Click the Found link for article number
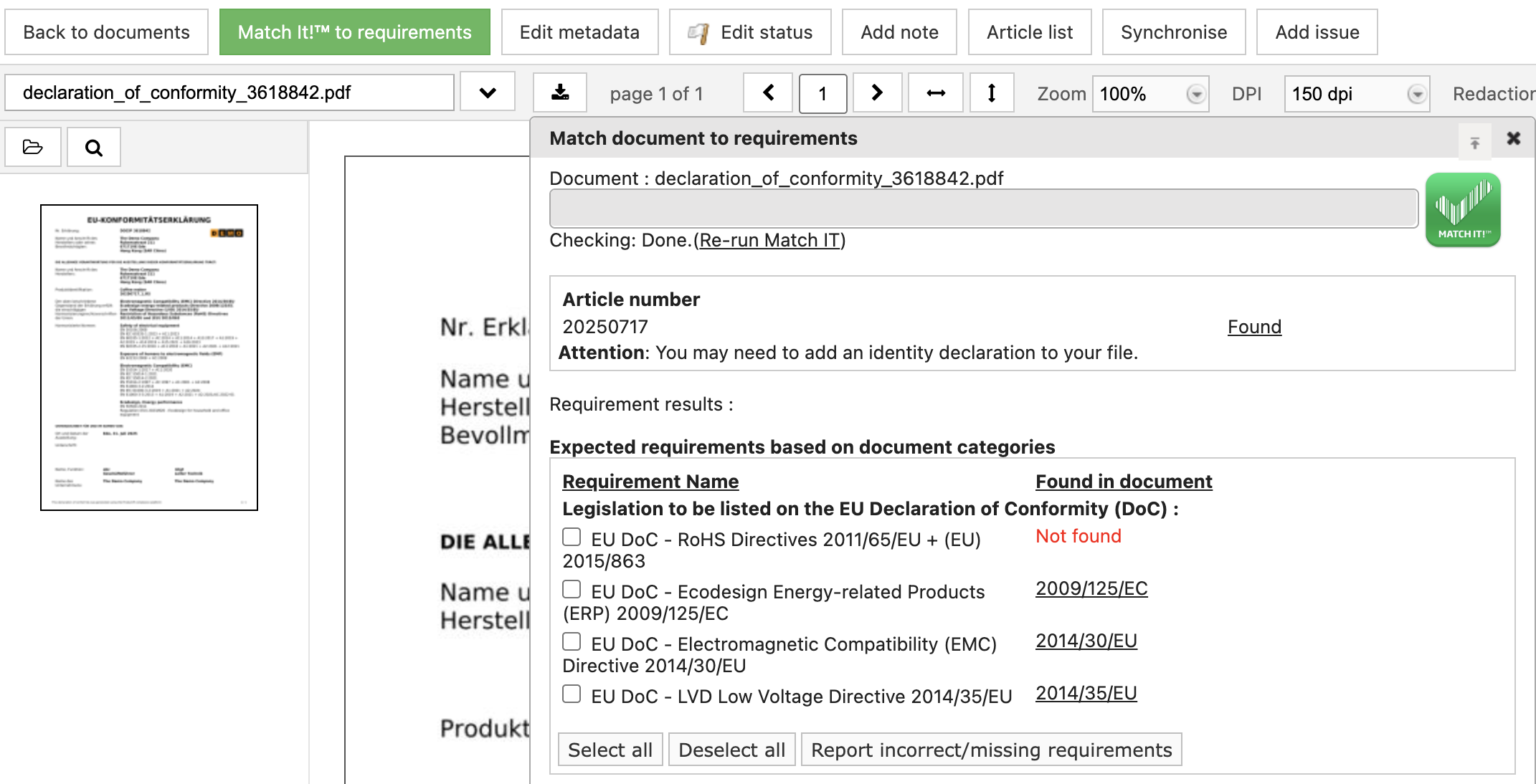The image size is (1536, 784). pyautogui.click(x=1254, y=327)
